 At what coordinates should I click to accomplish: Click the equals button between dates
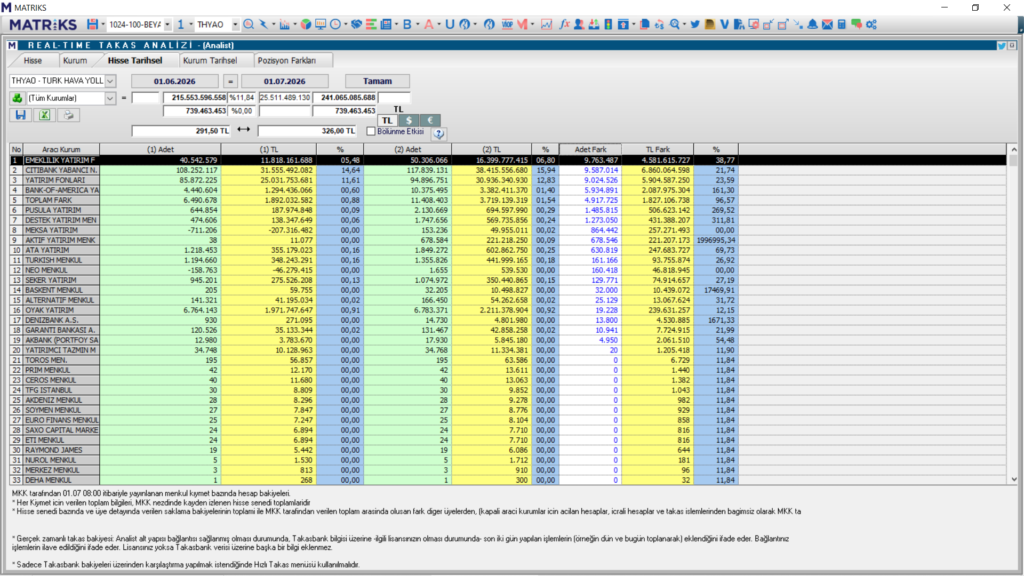click(230, 81)
